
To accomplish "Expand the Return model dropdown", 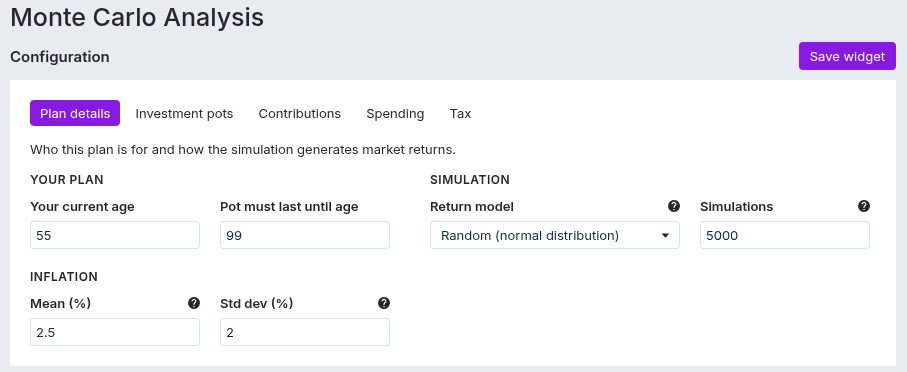I will (x=555, y=235).
